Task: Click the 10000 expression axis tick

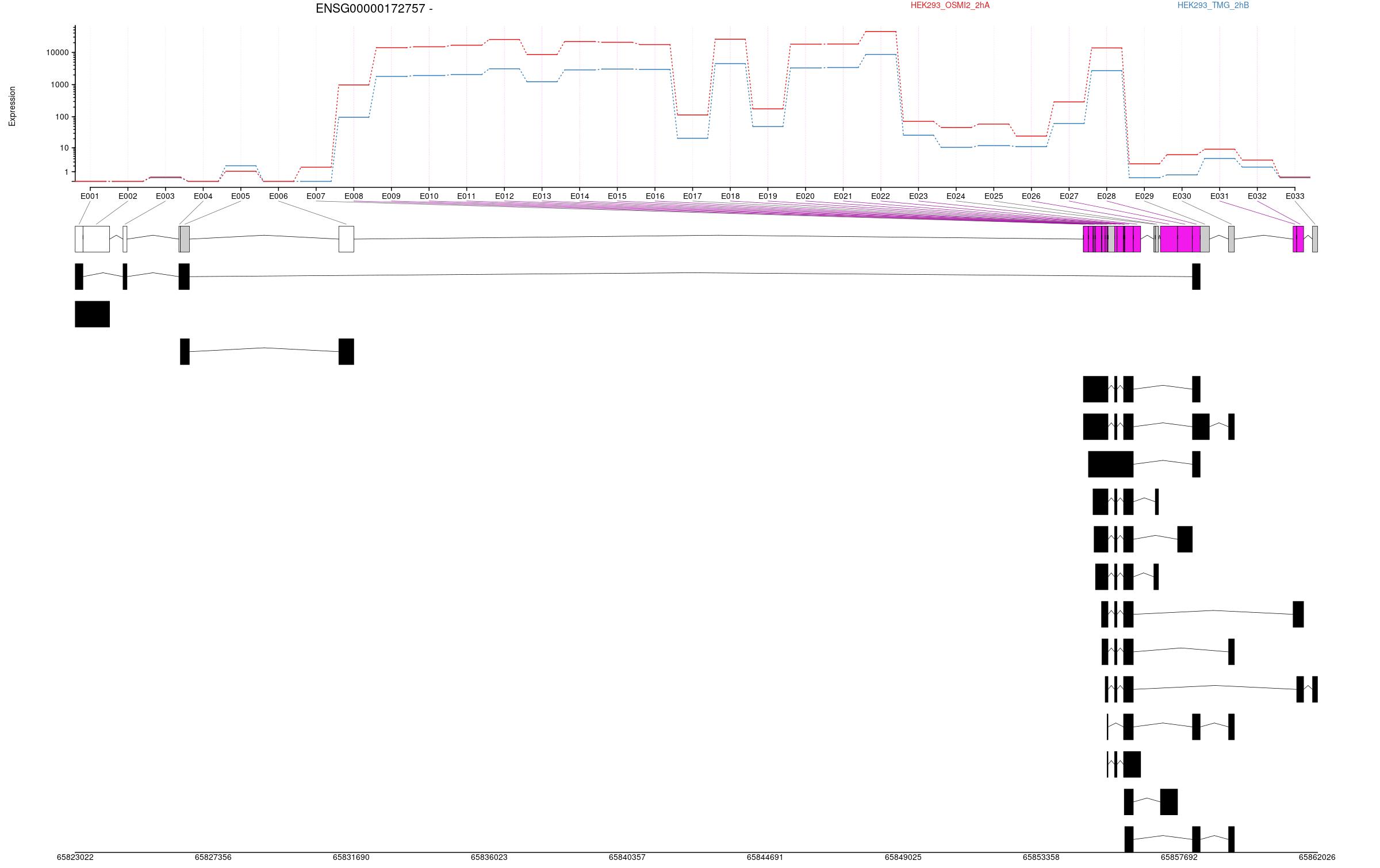Action: click(57, 52)
